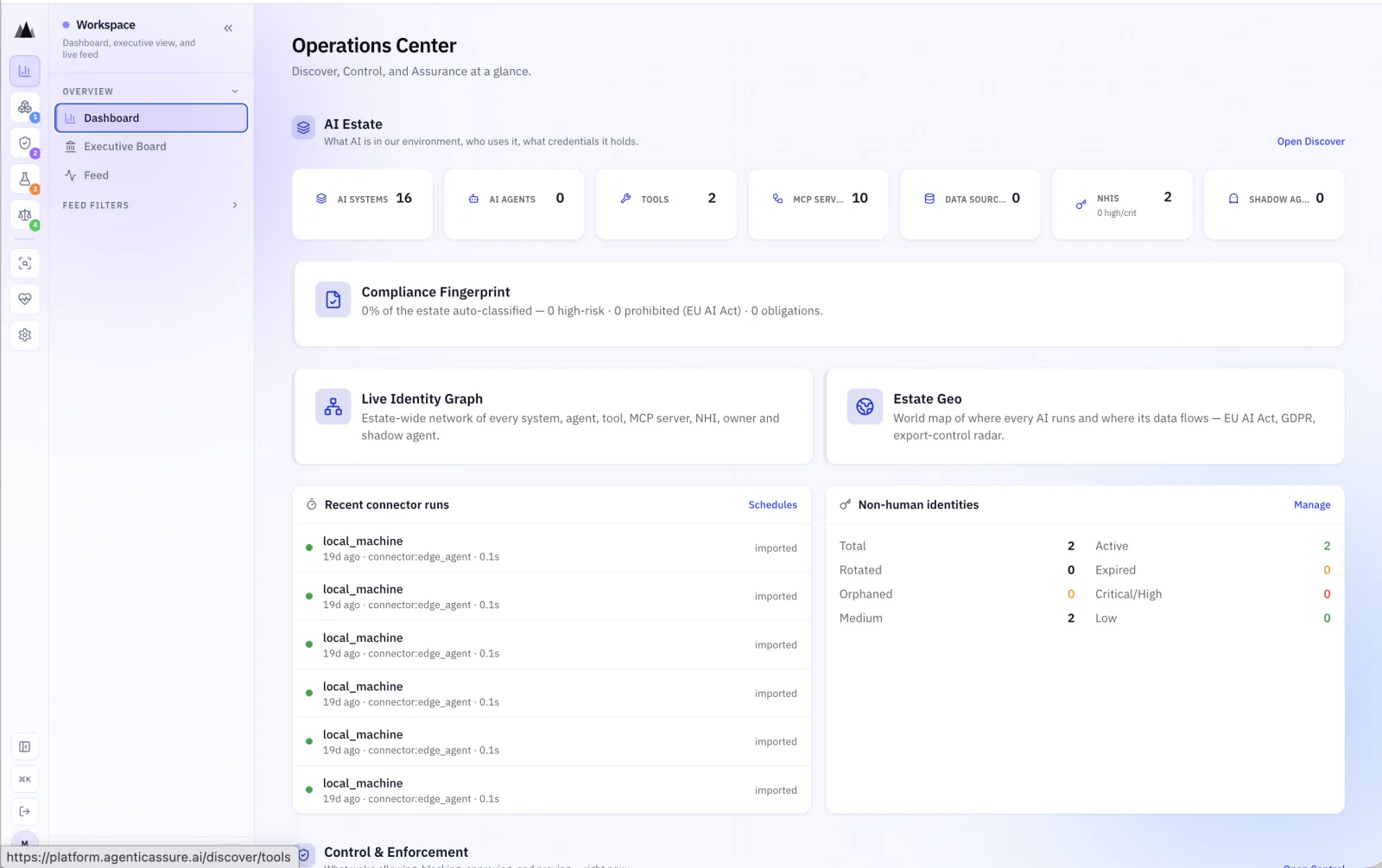Click the Low identities label
Screen dimensions: 1382x868
pyautogui.click(x=1106, y=618)
